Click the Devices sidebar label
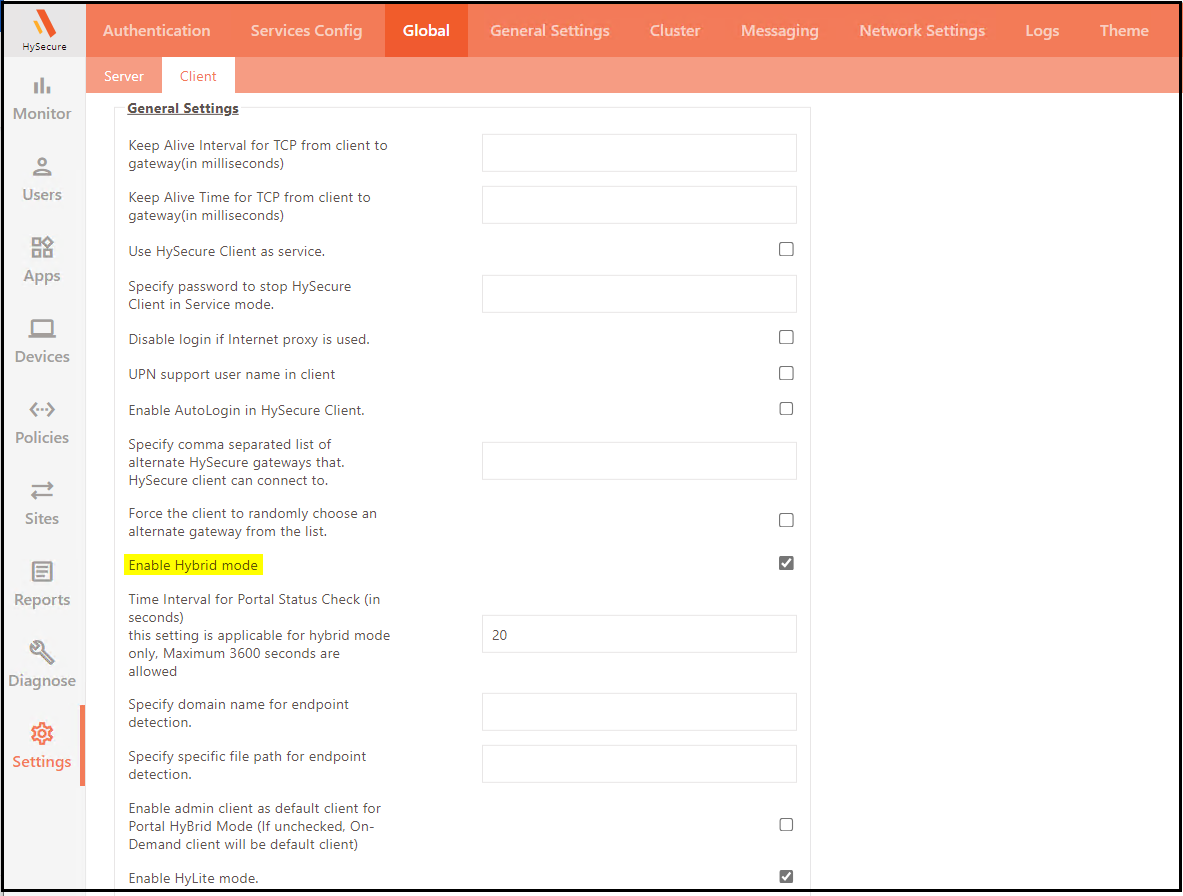The height and width of the screenshot is (896, 1183). (x=42, y=357)
